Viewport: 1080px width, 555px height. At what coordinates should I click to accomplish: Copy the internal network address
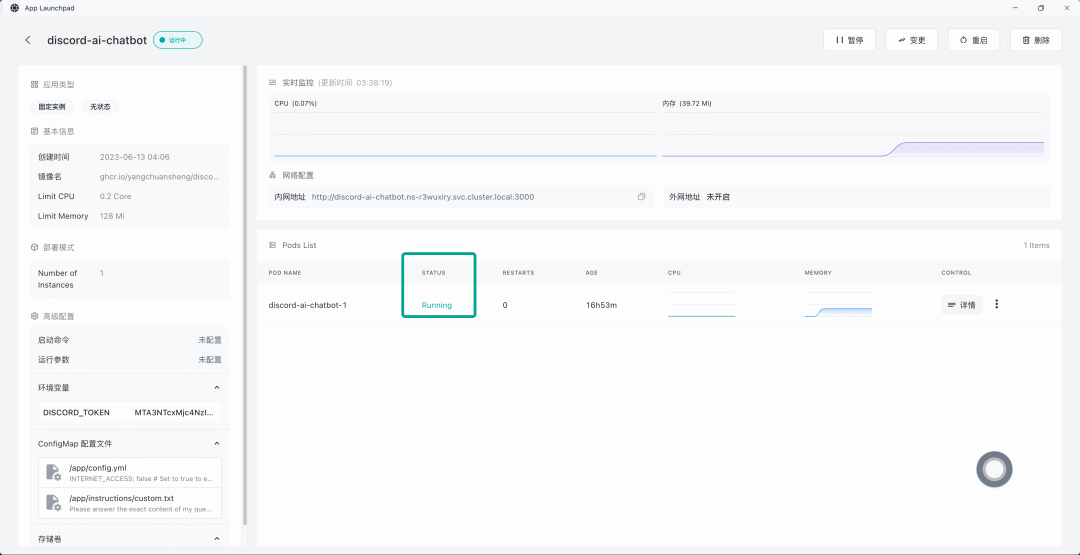(x=641, y=196)
